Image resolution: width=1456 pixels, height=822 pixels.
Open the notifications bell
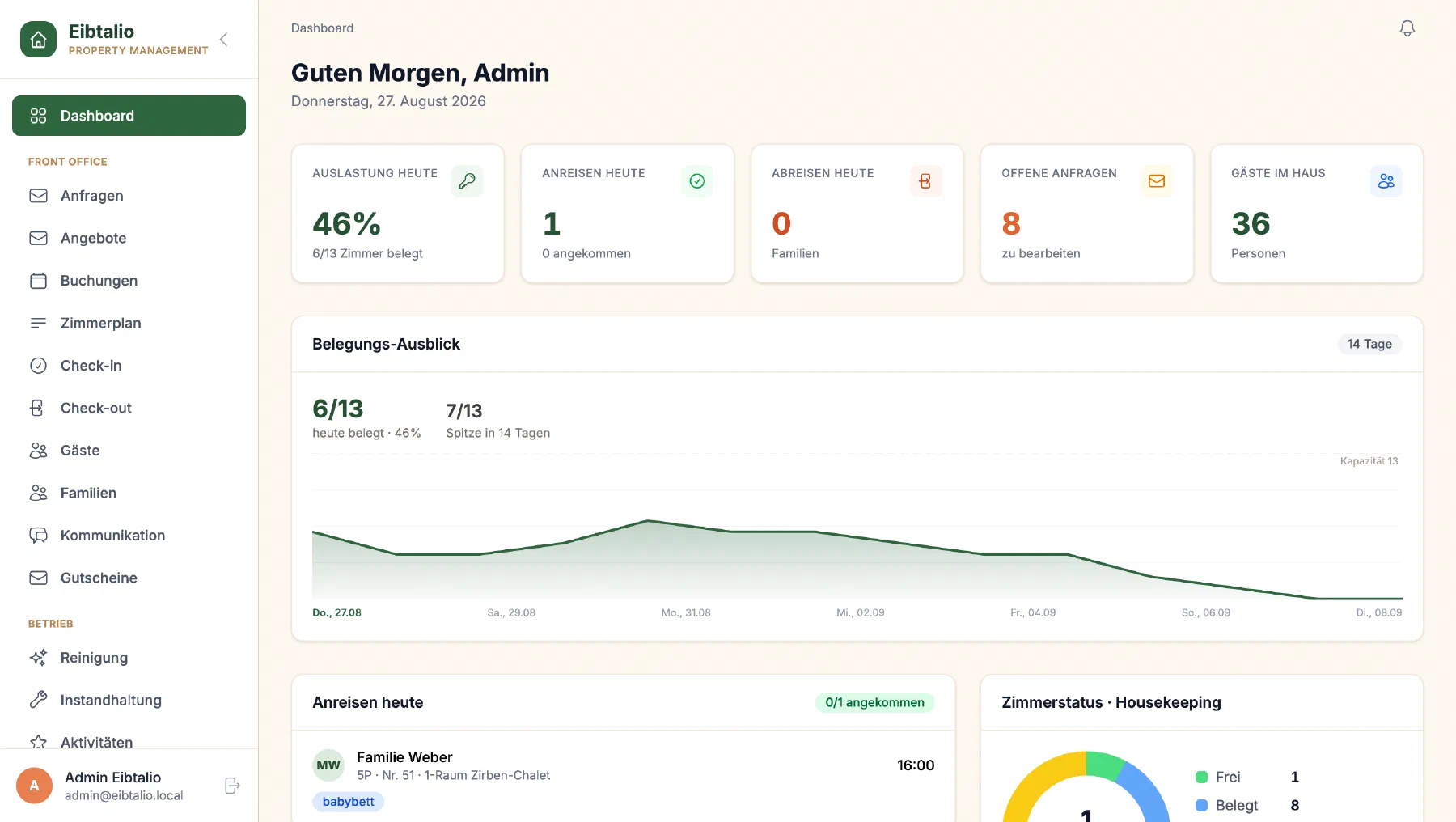(x=1407, y=28)
